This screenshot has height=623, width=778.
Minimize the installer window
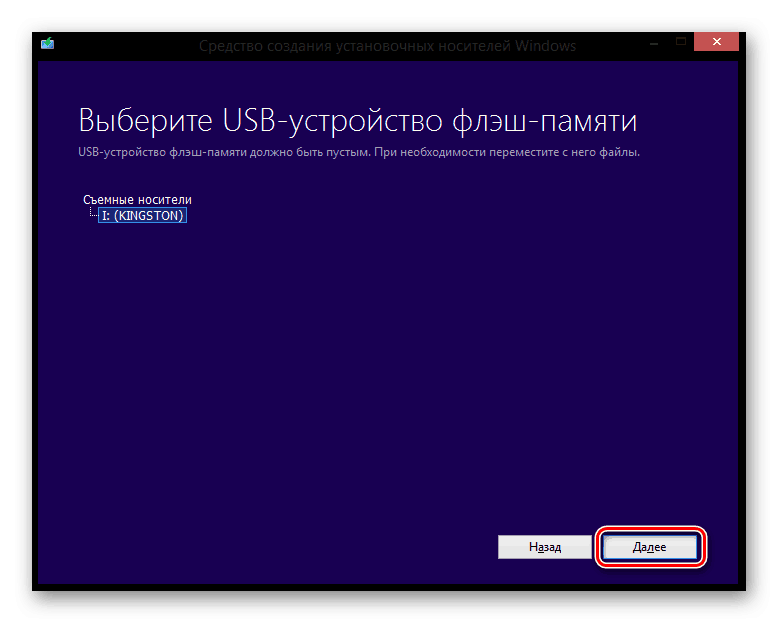coord(654,41)
